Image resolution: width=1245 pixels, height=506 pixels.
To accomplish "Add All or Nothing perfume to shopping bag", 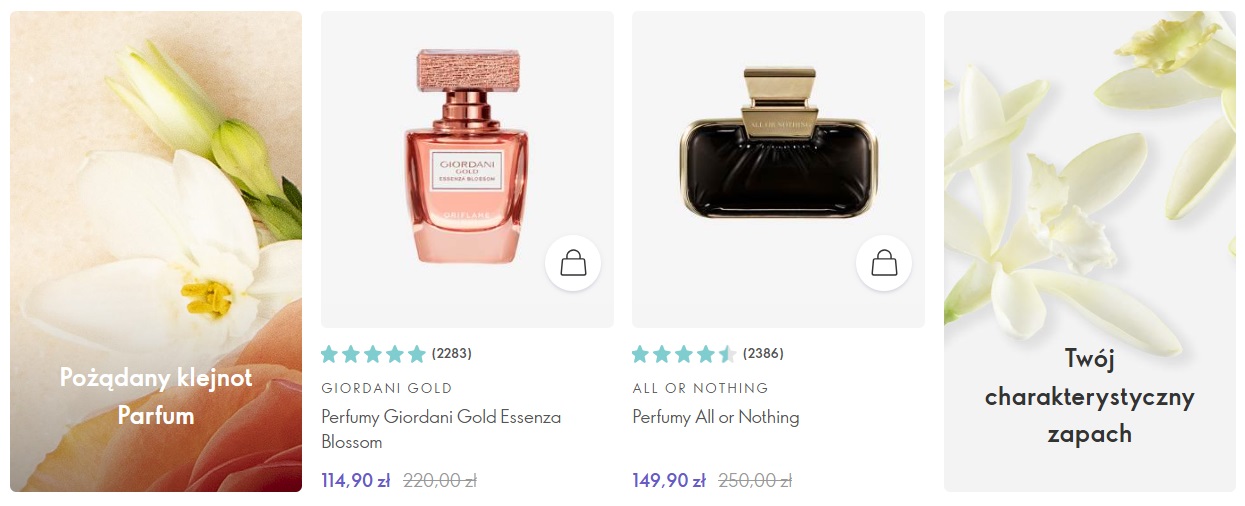I will pos(884,264).
